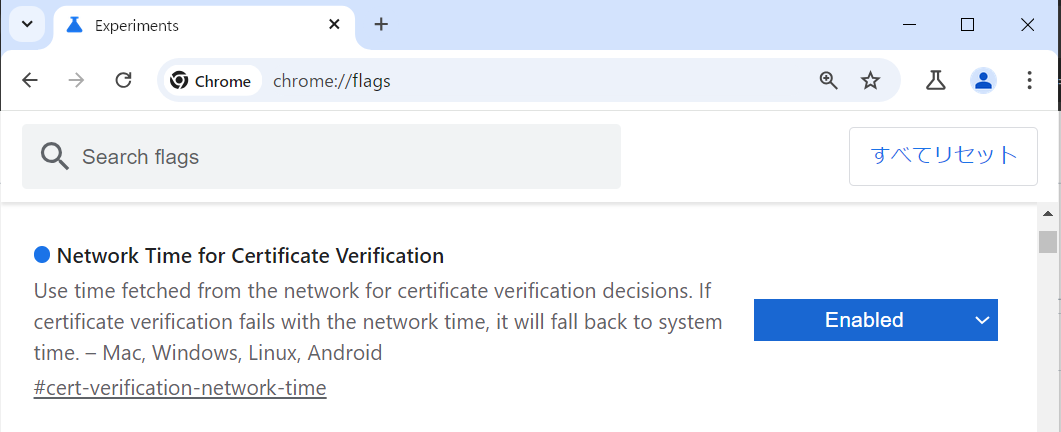Click the すべてリセット button
Viewport: 1061px width, 432px height.
tap(943, 156)
